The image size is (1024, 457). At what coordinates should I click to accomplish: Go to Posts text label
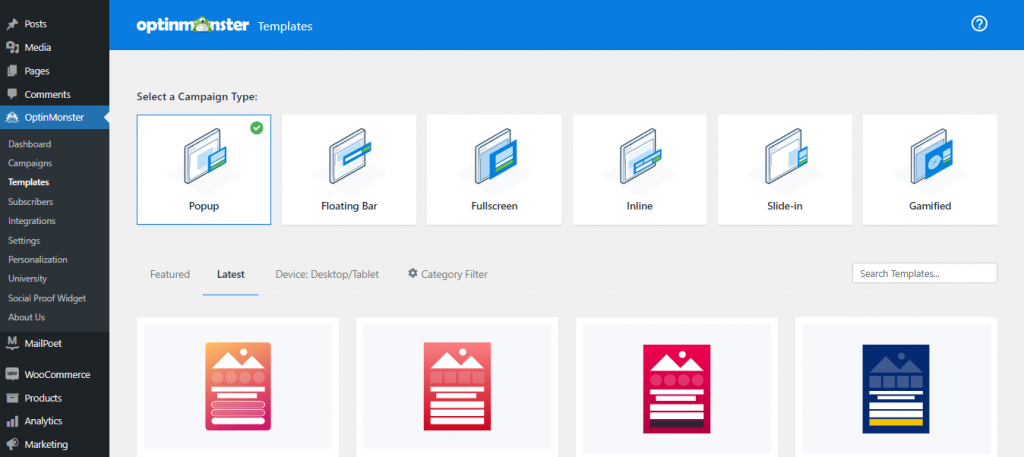[x=35, y=24]
